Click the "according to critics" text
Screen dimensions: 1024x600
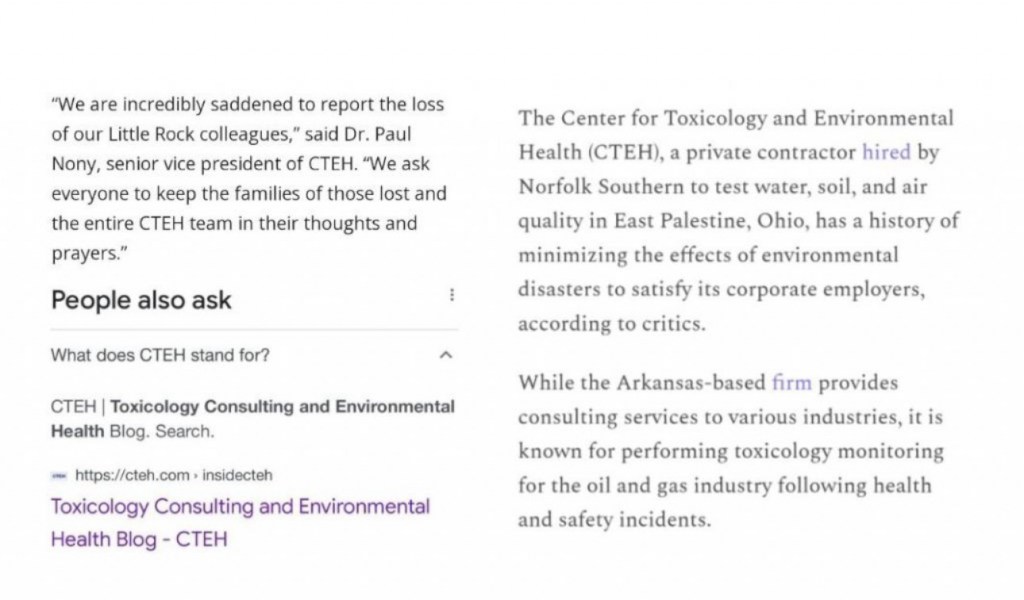pyautogui.click(x=610, y=324)
